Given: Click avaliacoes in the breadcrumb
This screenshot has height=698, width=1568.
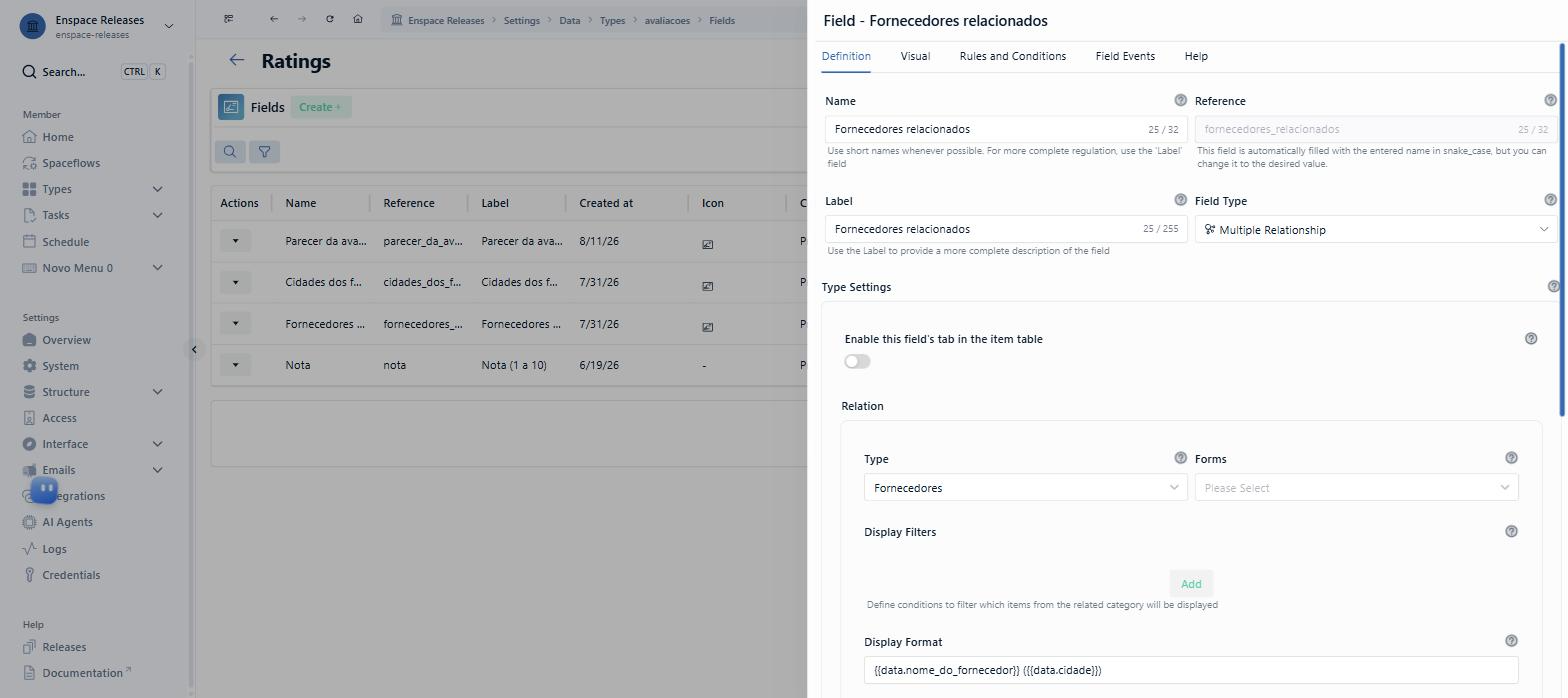Looking at the screenshot, I should click(x=667, y=20).
